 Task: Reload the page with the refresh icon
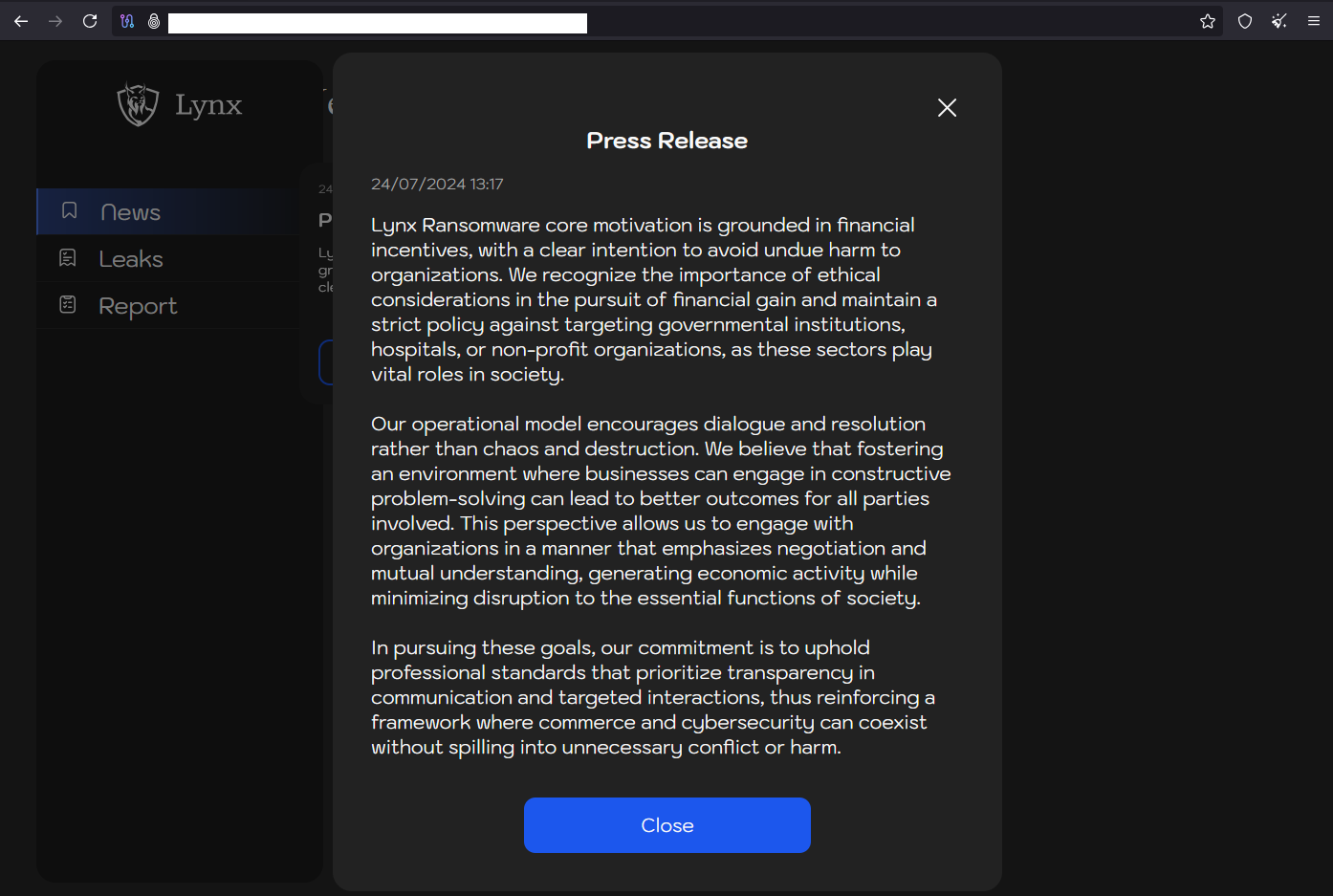(x=90, y=21)
